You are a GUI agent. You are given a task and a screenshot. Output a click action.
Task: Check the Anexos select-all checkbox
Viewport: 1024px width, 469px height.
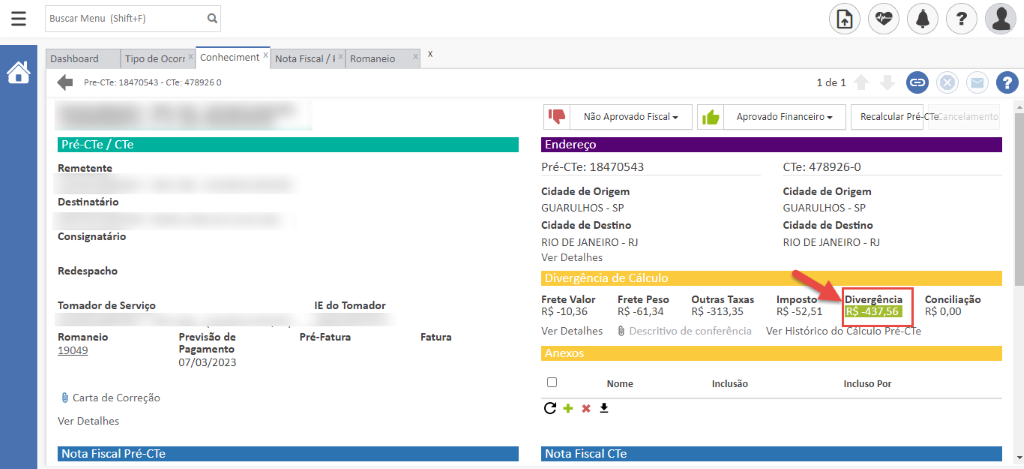tap(552, 382)
